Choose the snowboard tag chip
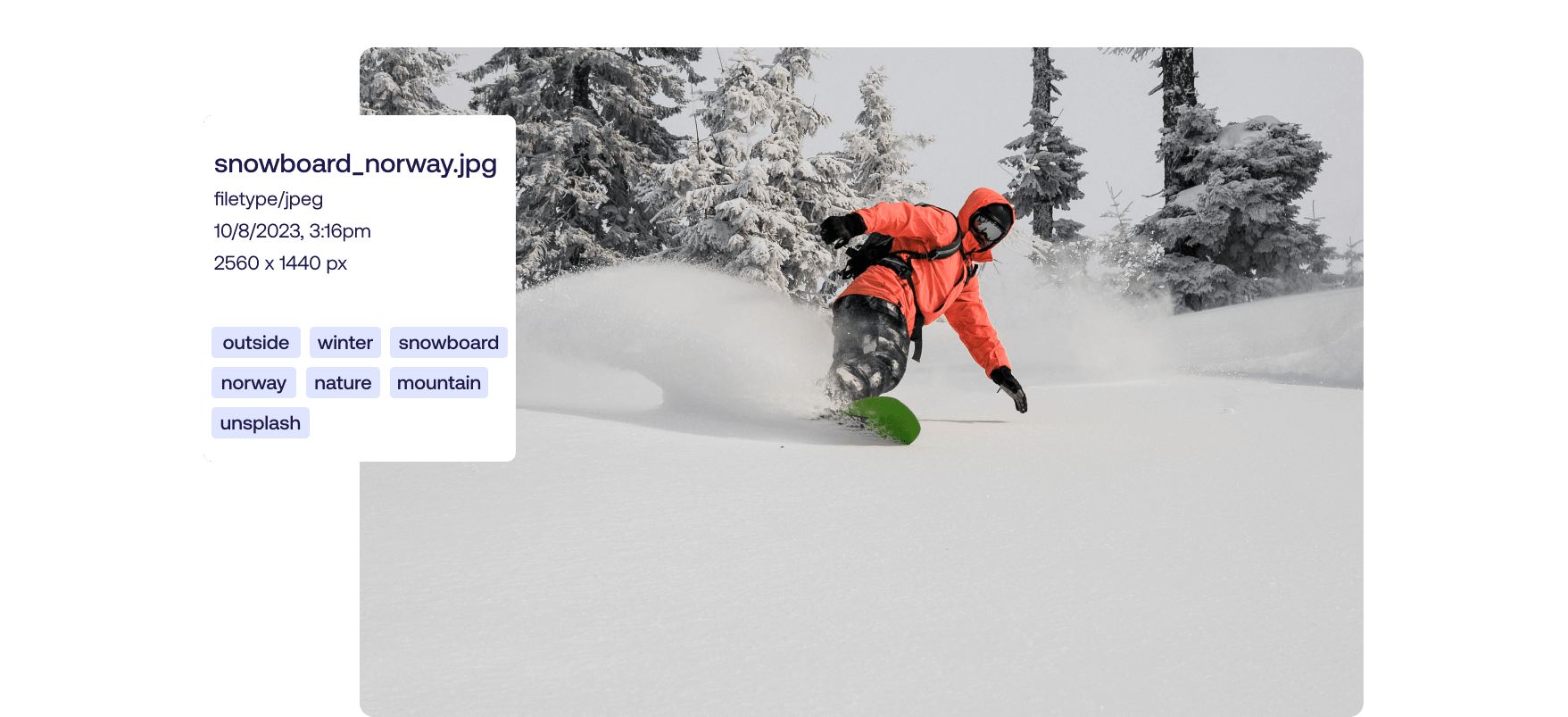1568x717 pixels. click(448, 343)
